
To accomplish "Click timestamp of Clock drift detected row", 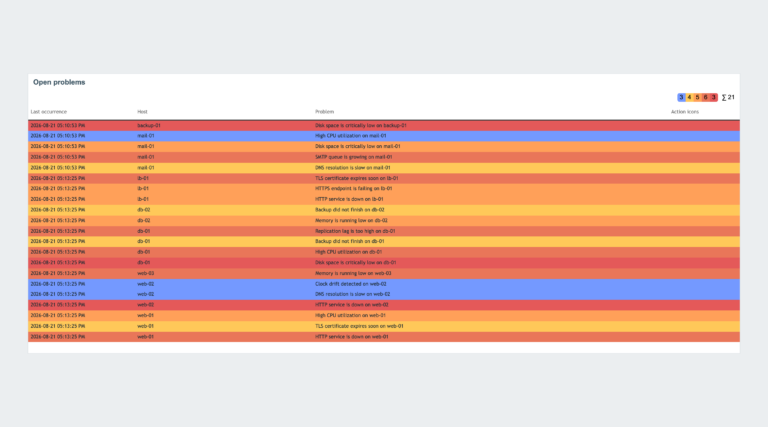I will (x=58, y=284).
